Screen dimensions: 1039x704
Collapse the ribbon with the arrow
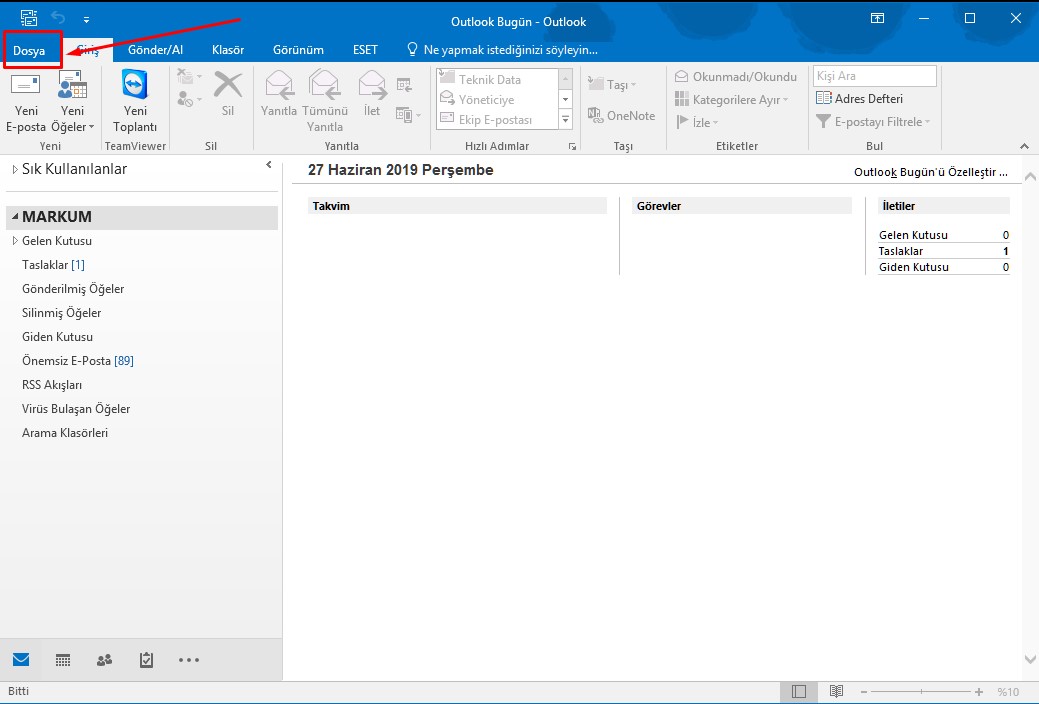1024,146
